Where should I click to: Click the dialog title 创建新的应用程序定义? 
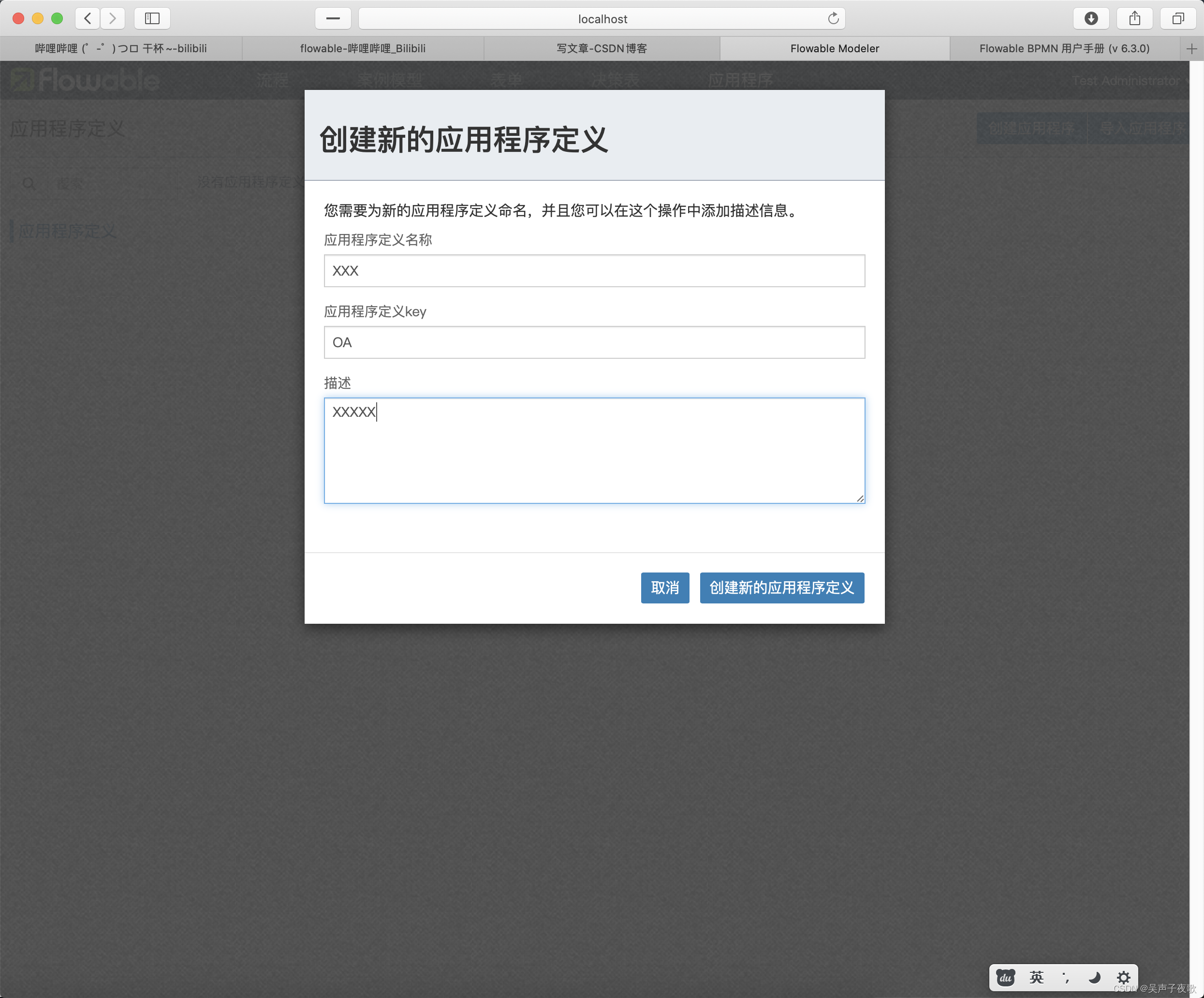click(463, 139)
